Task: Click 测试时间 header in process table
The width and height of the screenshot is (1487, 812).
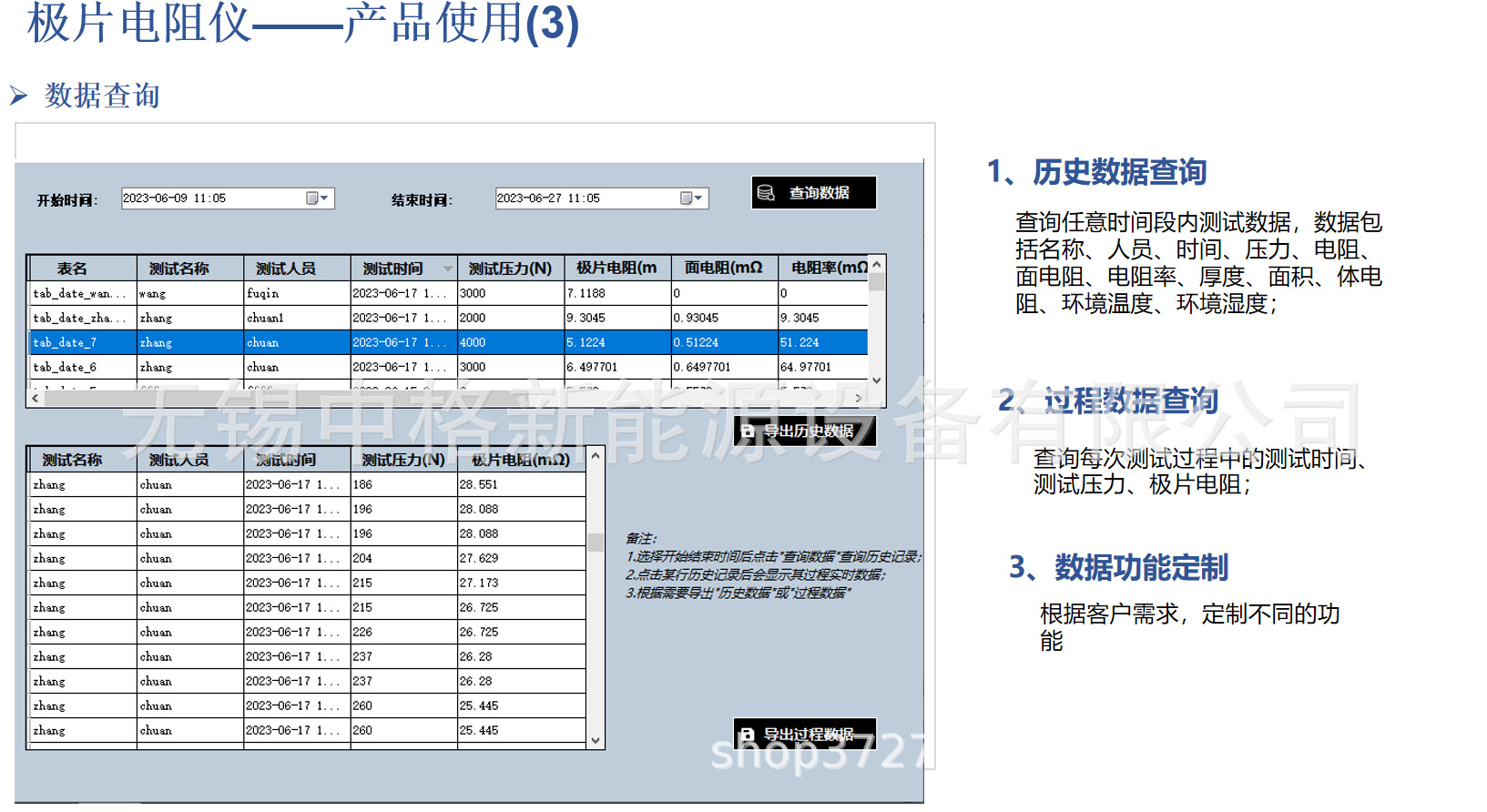Action: (297, 460)
